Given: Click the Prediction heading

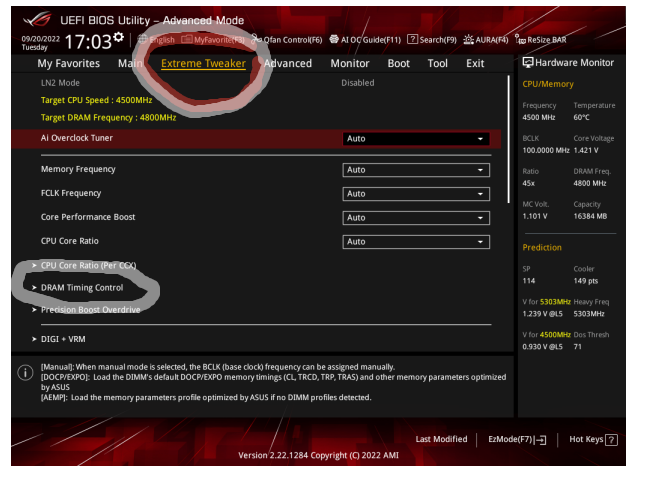Looking at the screenshot, I should (542, 247).
